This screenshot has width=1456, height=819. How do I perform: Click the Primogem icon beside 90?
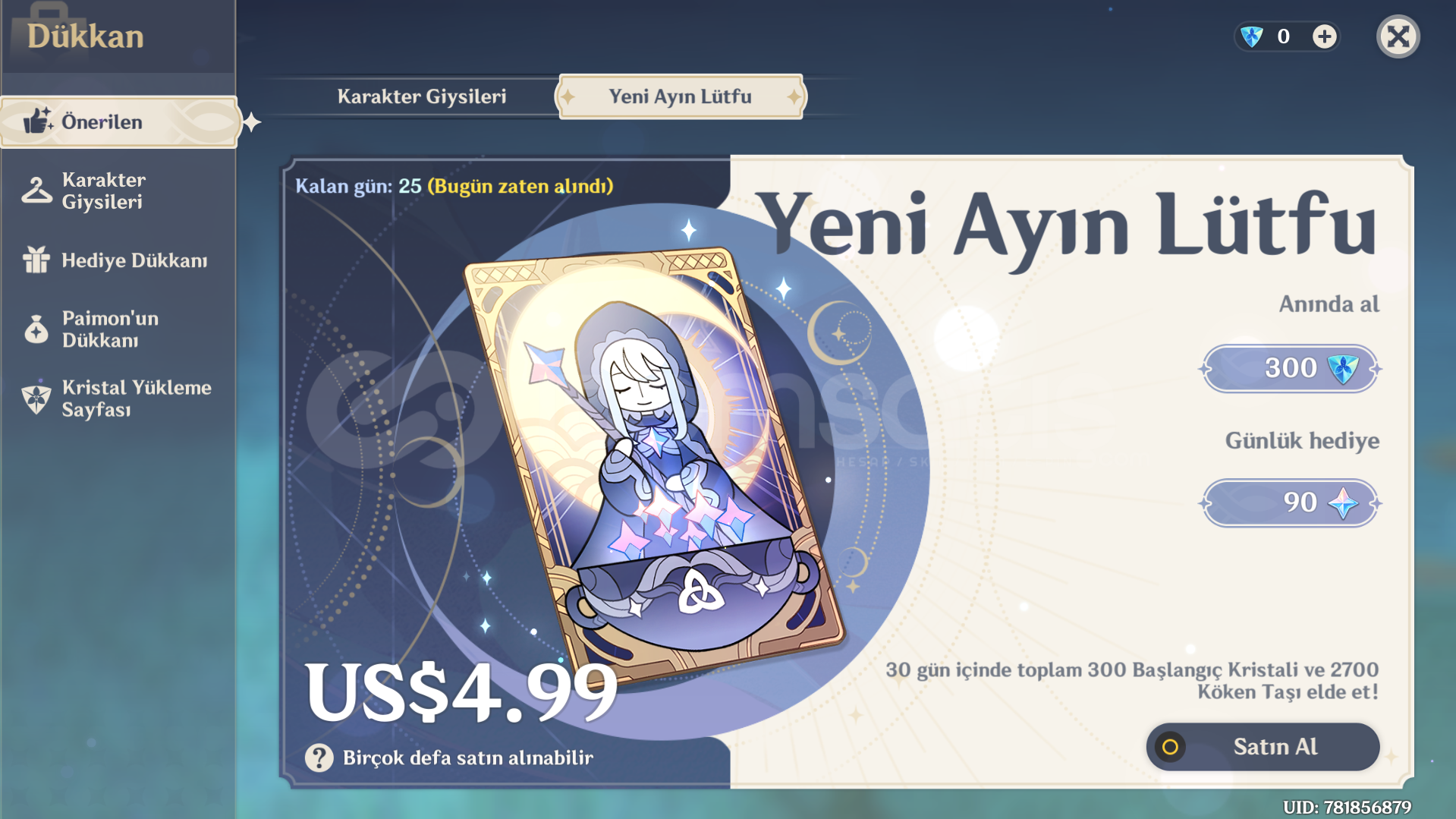(x=1343, y=503)
